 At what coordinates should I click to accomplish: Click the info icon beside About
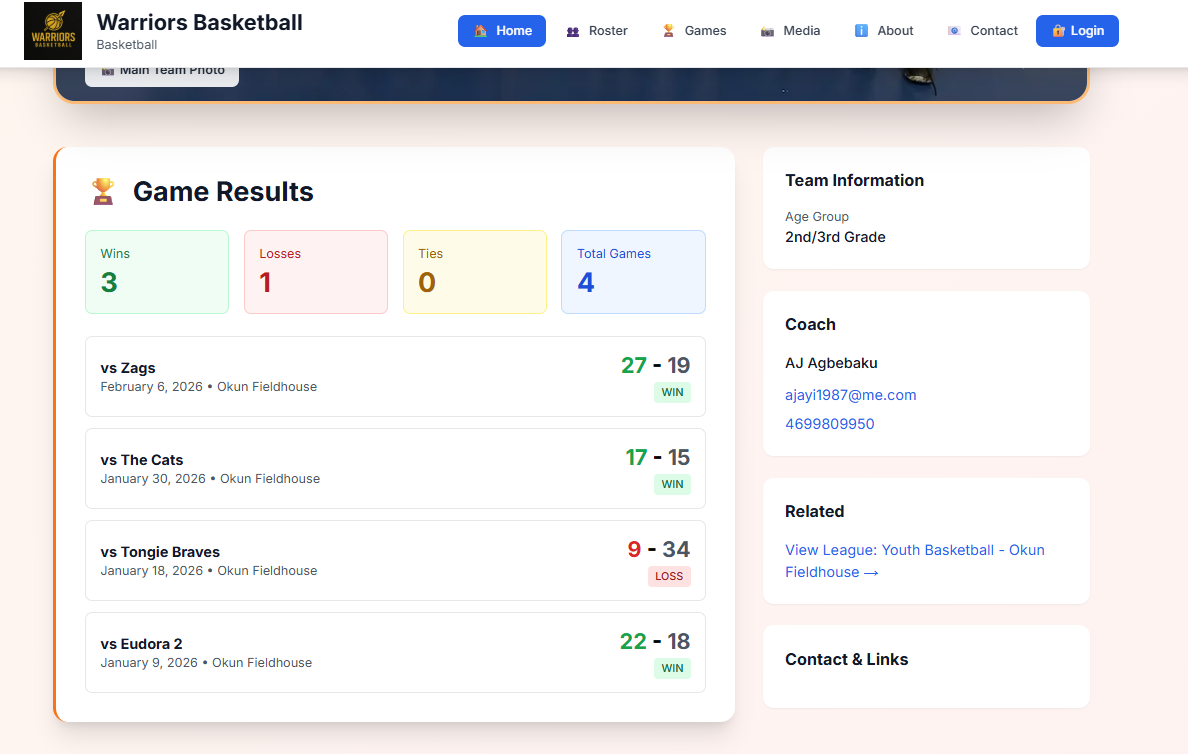click(860, 31)
